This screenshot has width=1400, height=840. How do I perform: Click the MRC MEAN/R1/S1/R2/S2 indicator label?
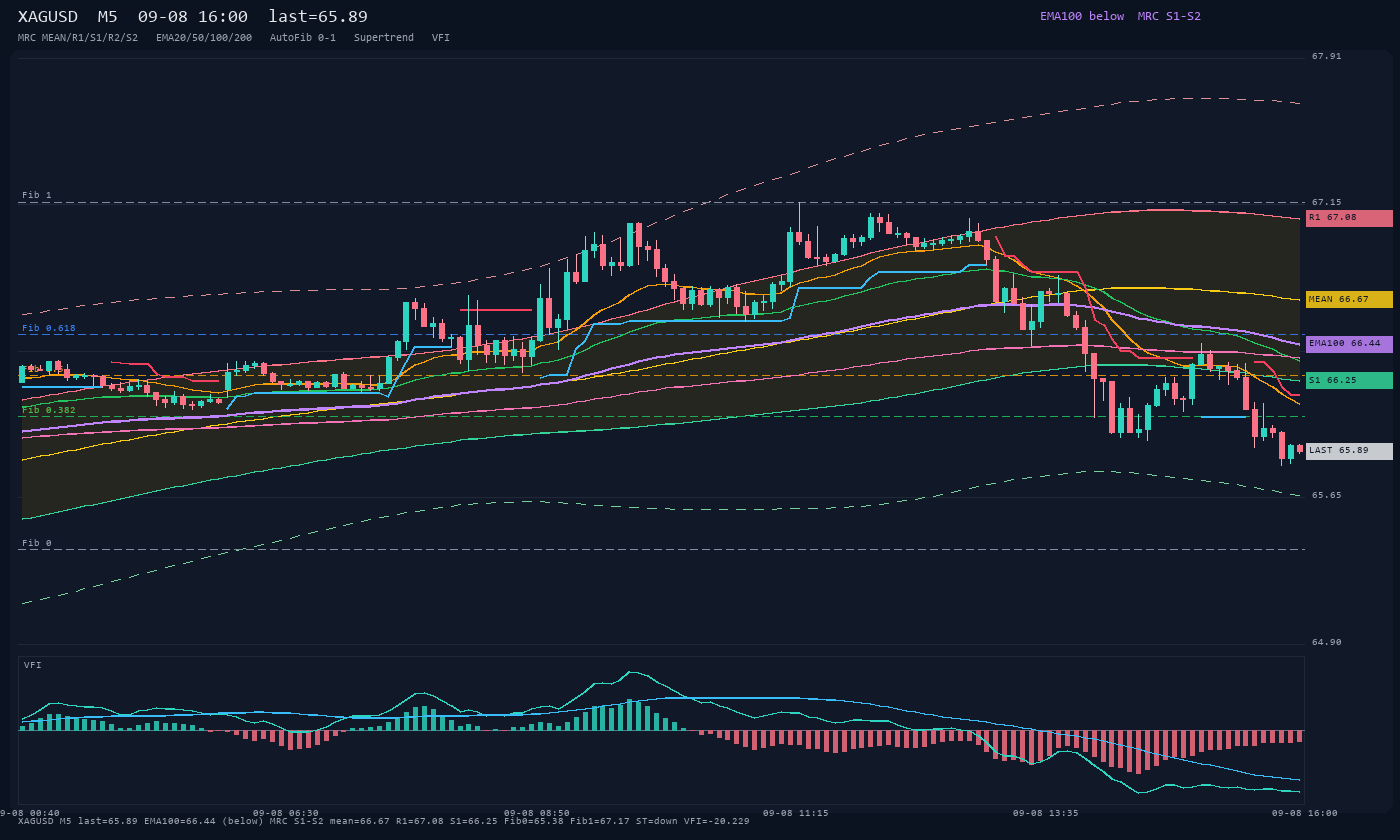pos(78,38)
